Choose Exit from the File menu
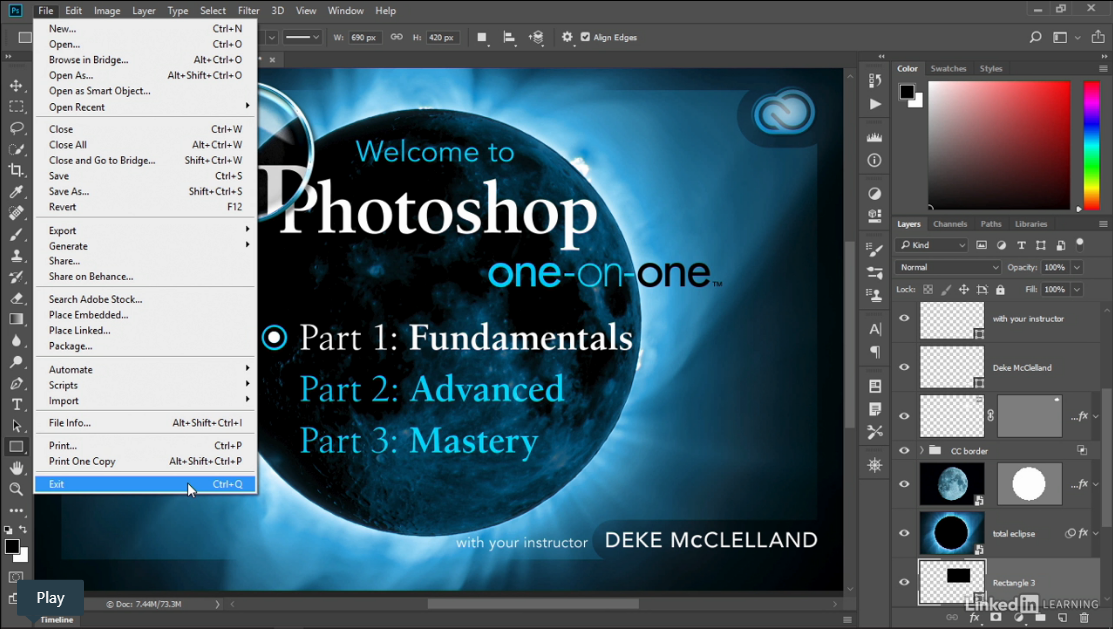 coord(145,484)
